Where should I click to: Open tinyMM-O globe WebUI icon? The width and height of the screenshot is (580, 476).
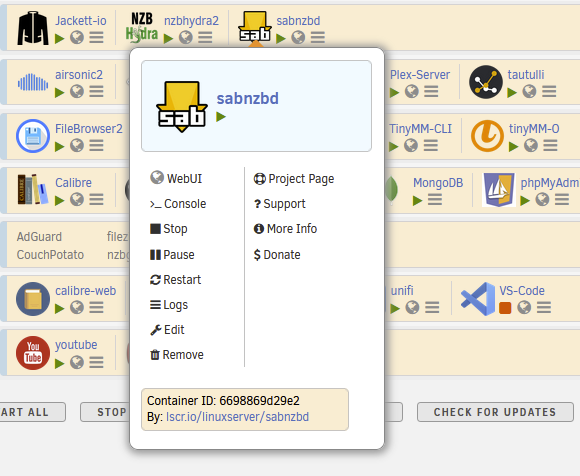click(x=531, y=145)
